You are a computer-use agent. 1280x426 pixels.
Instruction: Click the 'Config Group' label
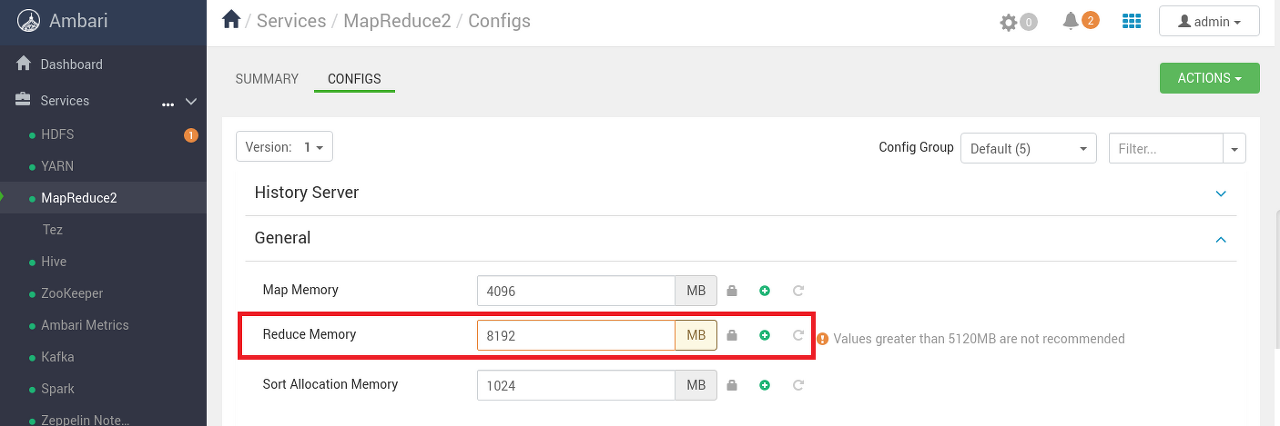click(x=916, y=147)
